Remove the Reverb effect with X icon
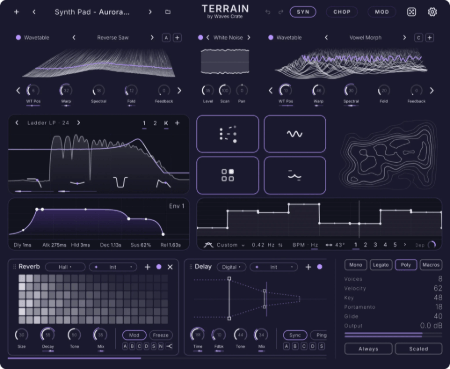 coord(170,267)
